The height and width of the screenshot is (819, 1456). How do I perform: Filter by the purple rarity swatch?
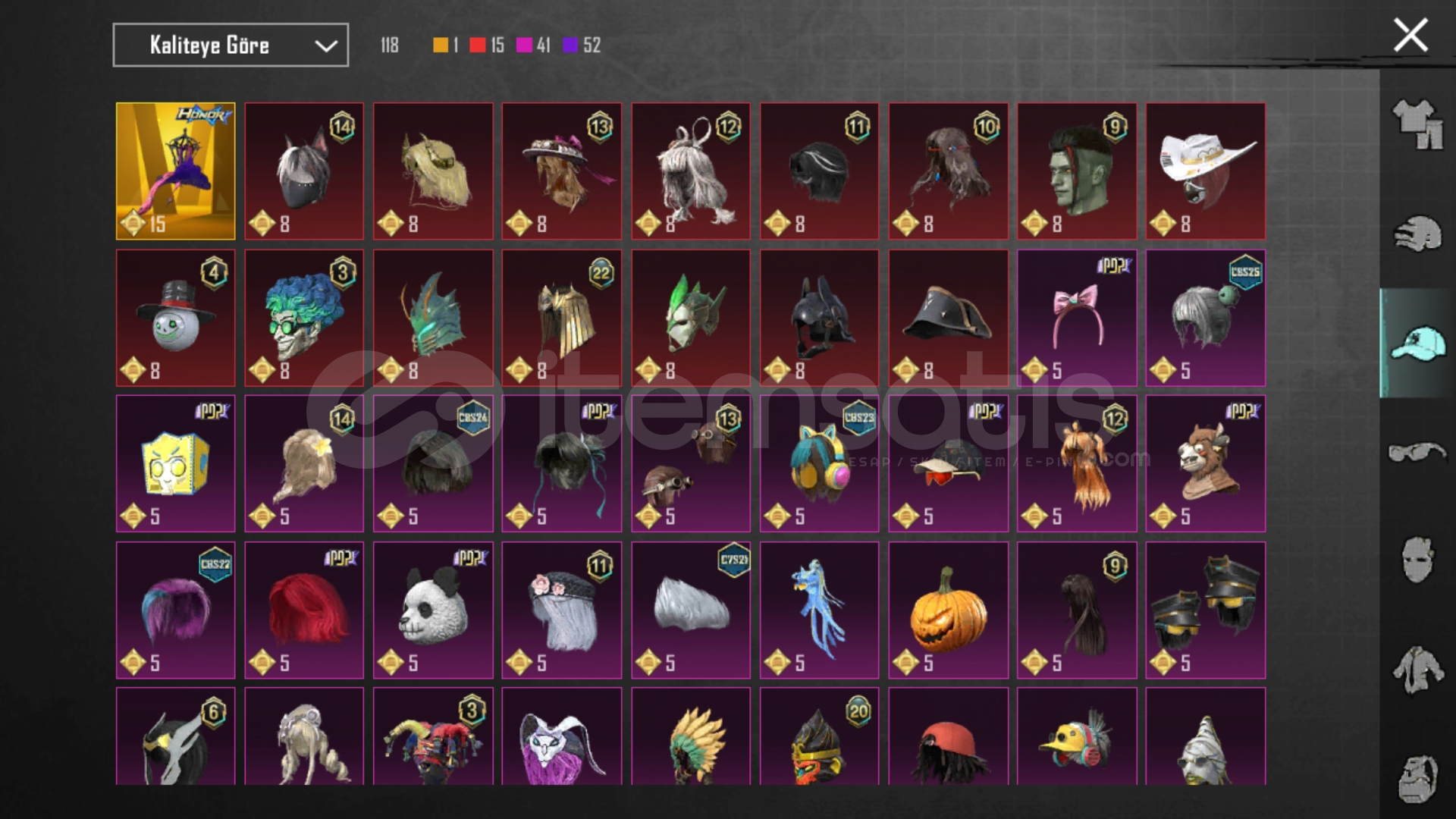pos(570,45)
